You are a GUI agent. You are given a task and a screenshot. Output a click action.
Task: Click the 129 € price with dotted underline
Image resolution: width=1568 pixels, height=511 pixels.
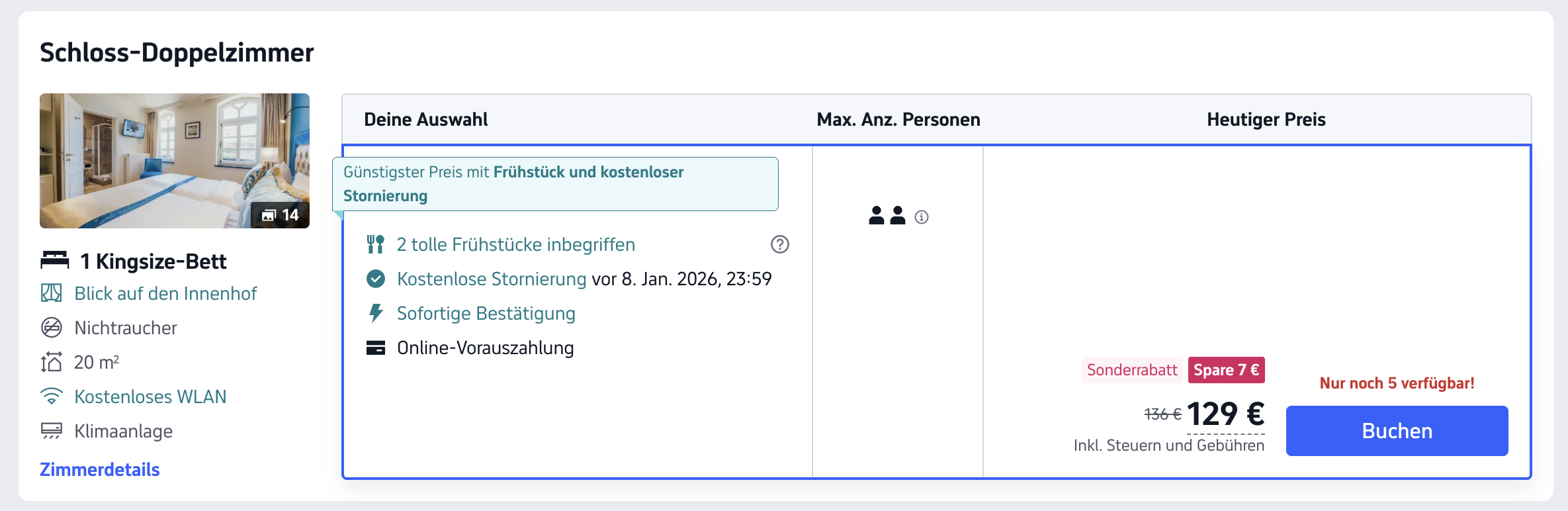tap(1225, 414)
